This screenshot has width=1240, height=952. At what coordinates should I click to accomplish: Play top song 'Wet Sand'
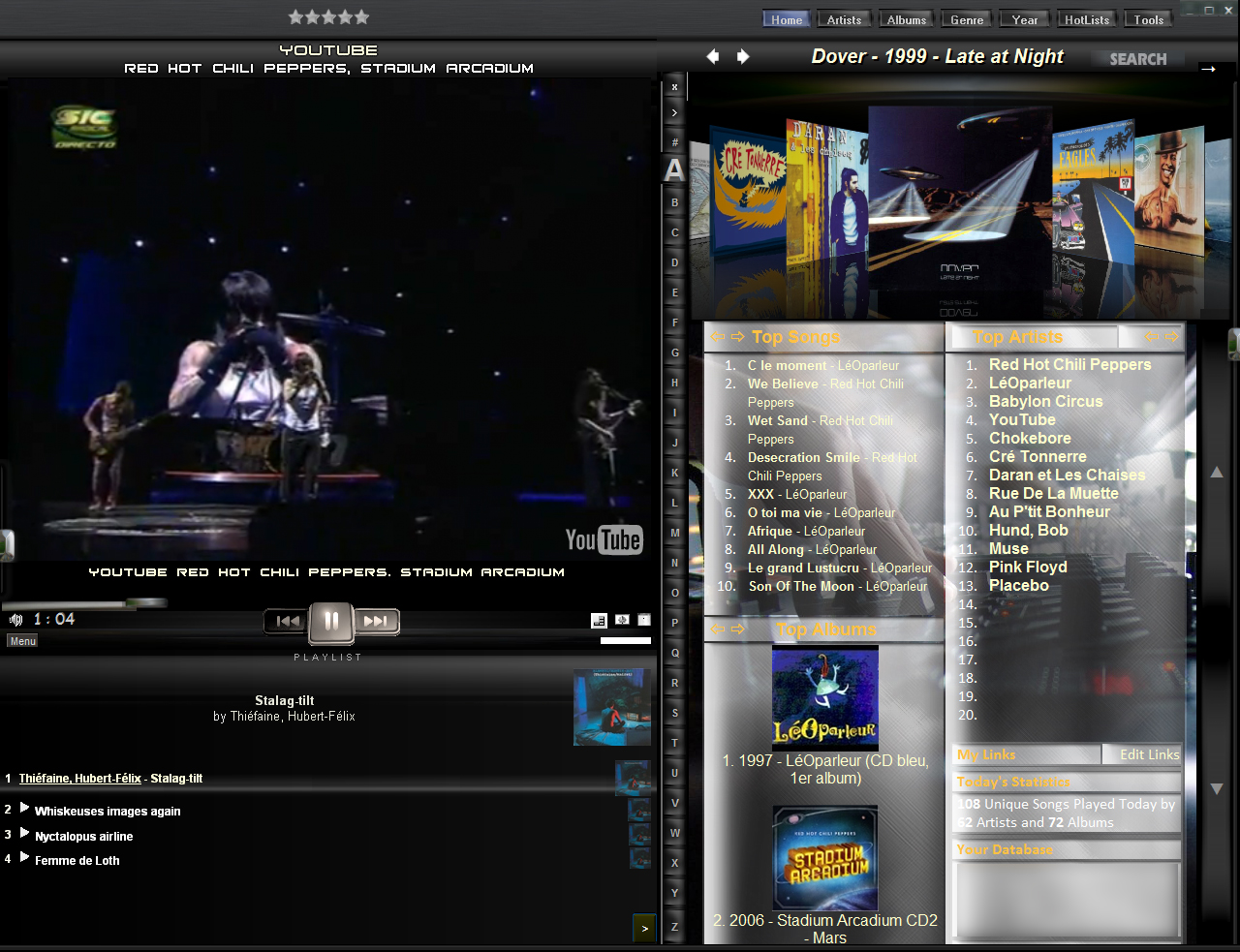click(x=821, y=430)
